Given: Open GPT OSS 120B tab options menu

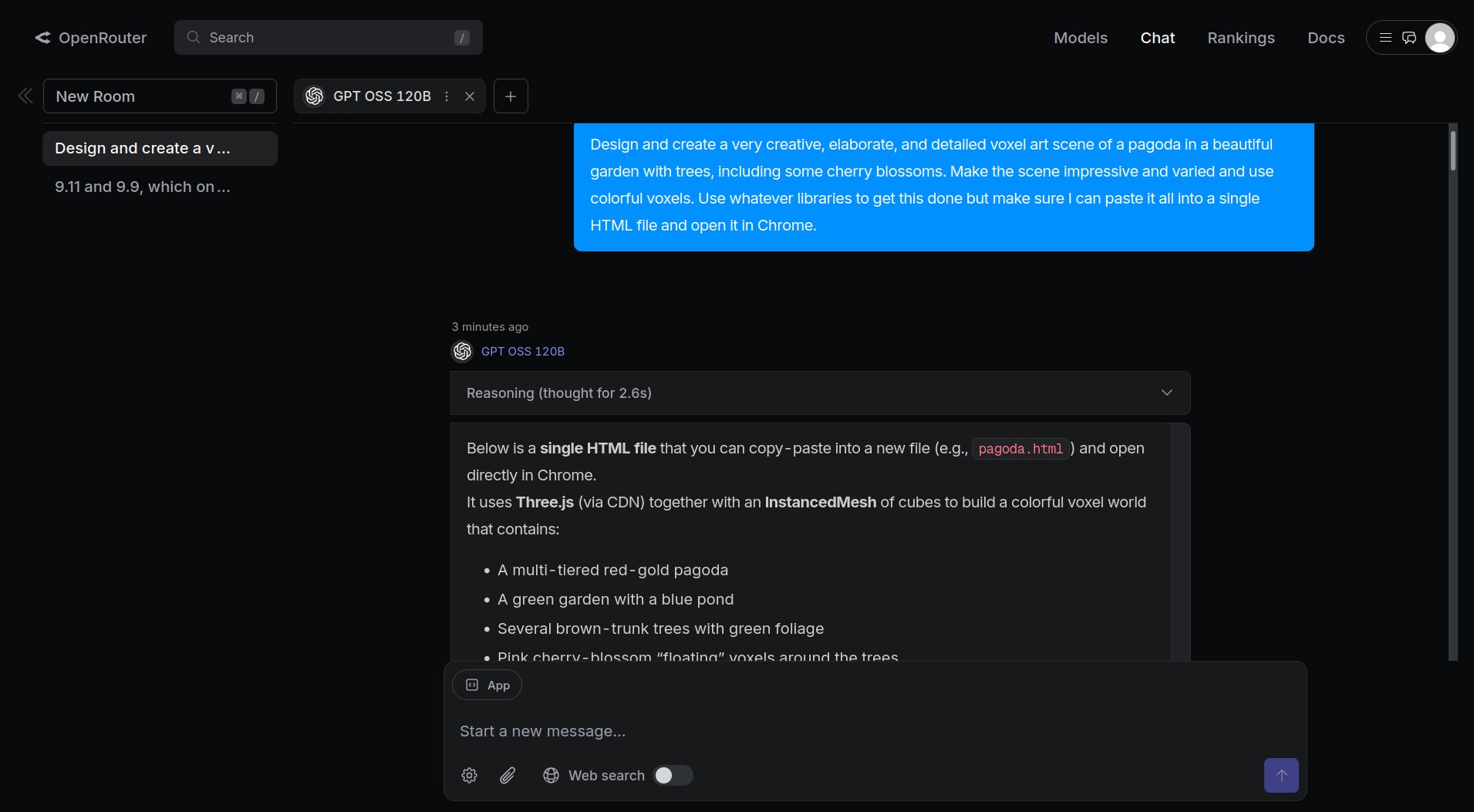Looking at the screenshot, I should pyautogui.click(x=447, y=96).
